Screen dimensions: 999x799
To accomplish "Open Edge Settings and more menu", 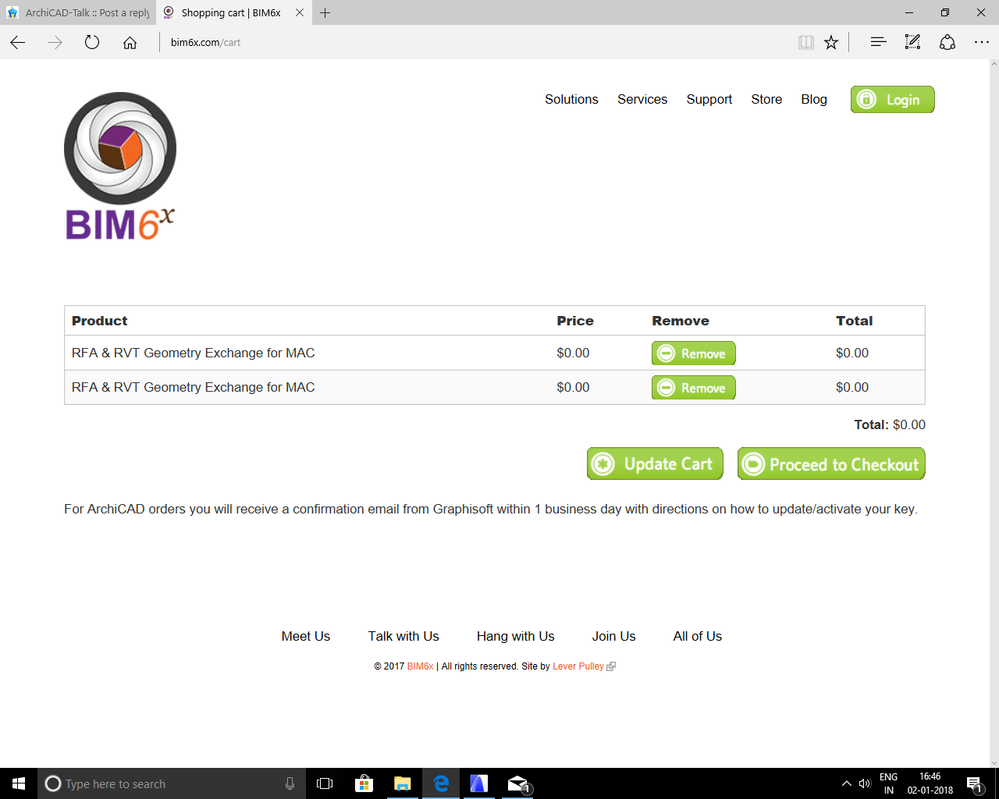I will [981, 42].
